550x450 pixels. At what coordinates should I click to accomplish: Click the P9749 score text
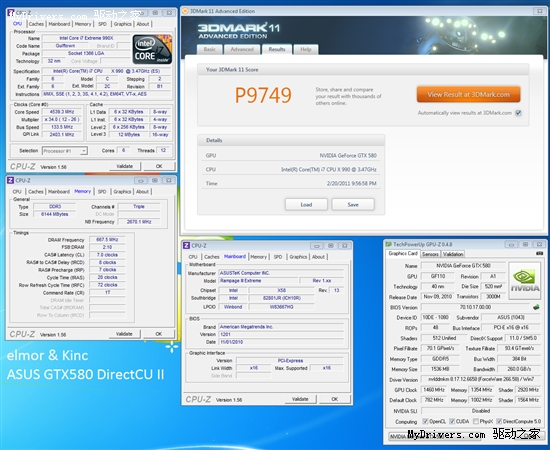point(263,95)
